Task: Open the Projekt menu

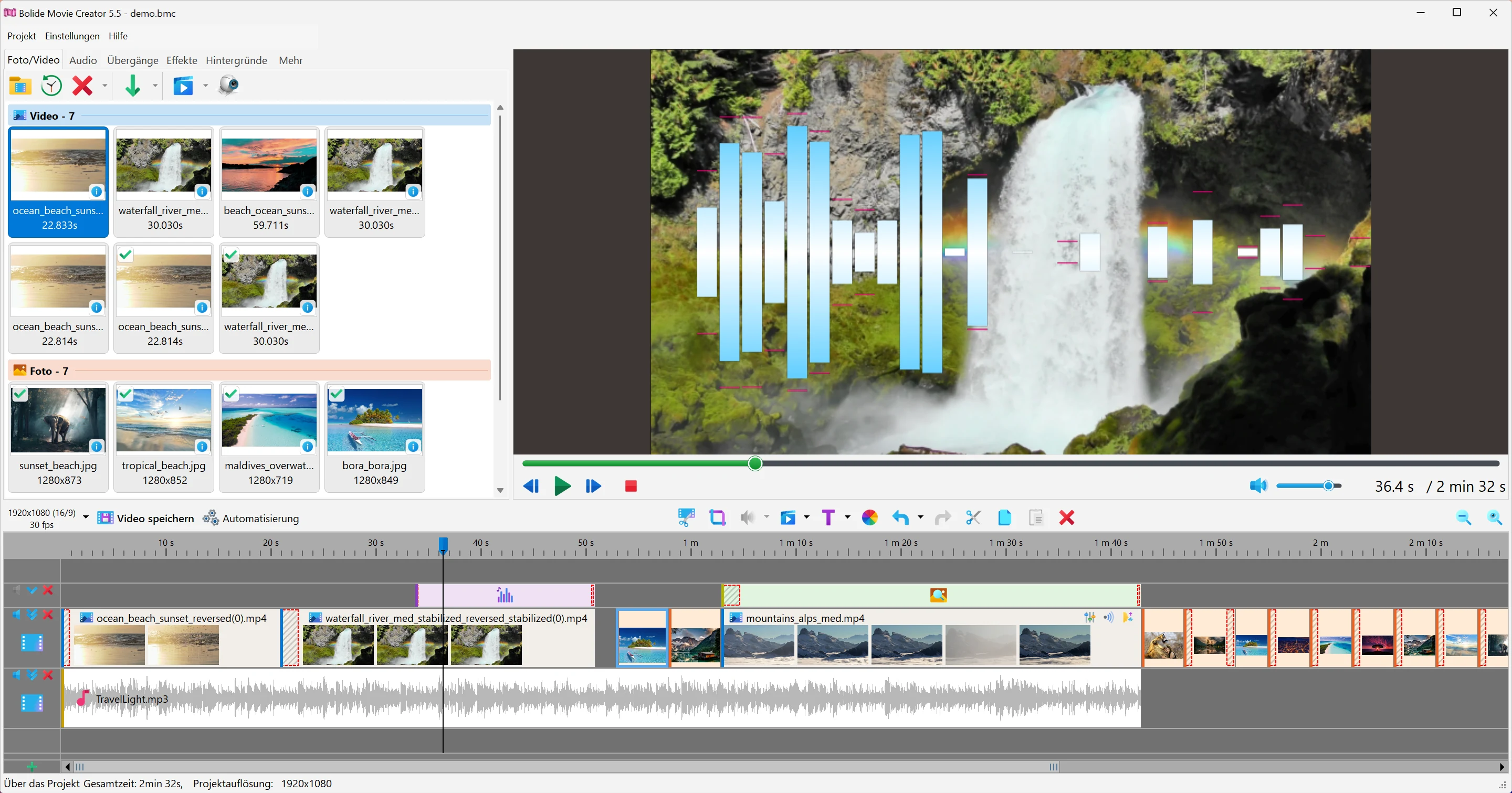Action: [22, 36]
